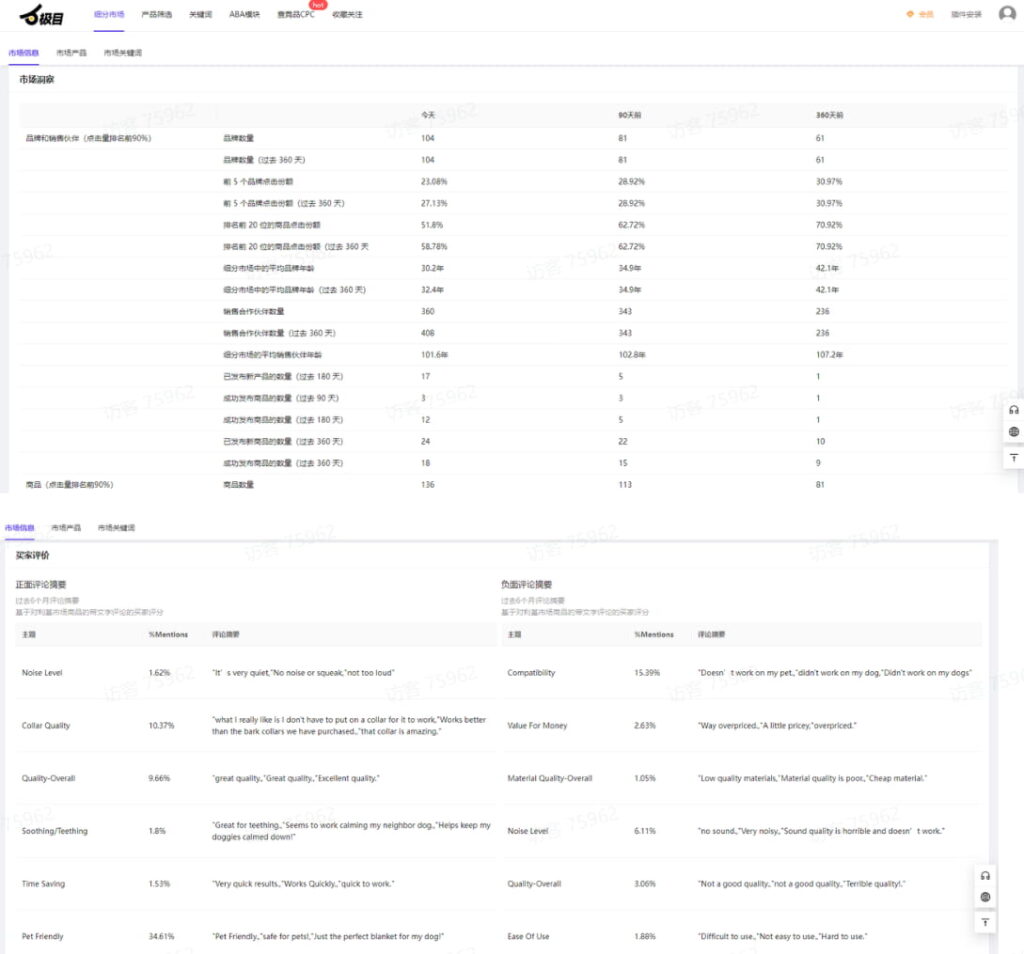
Task: Click globe language icon beside 市场洞察 table
Action: (x=1013, y=432)
